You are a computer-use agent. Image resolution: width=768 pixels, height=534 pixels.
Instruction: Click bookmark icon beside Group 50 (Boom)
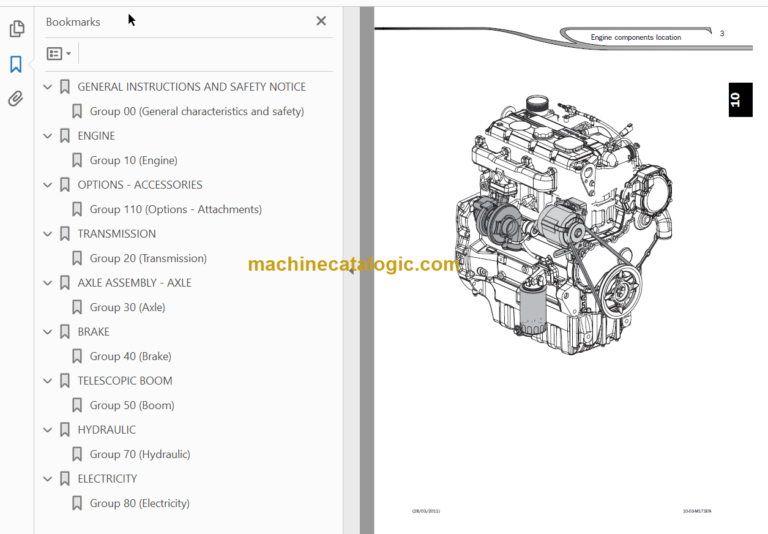click(x=77, y=405)
